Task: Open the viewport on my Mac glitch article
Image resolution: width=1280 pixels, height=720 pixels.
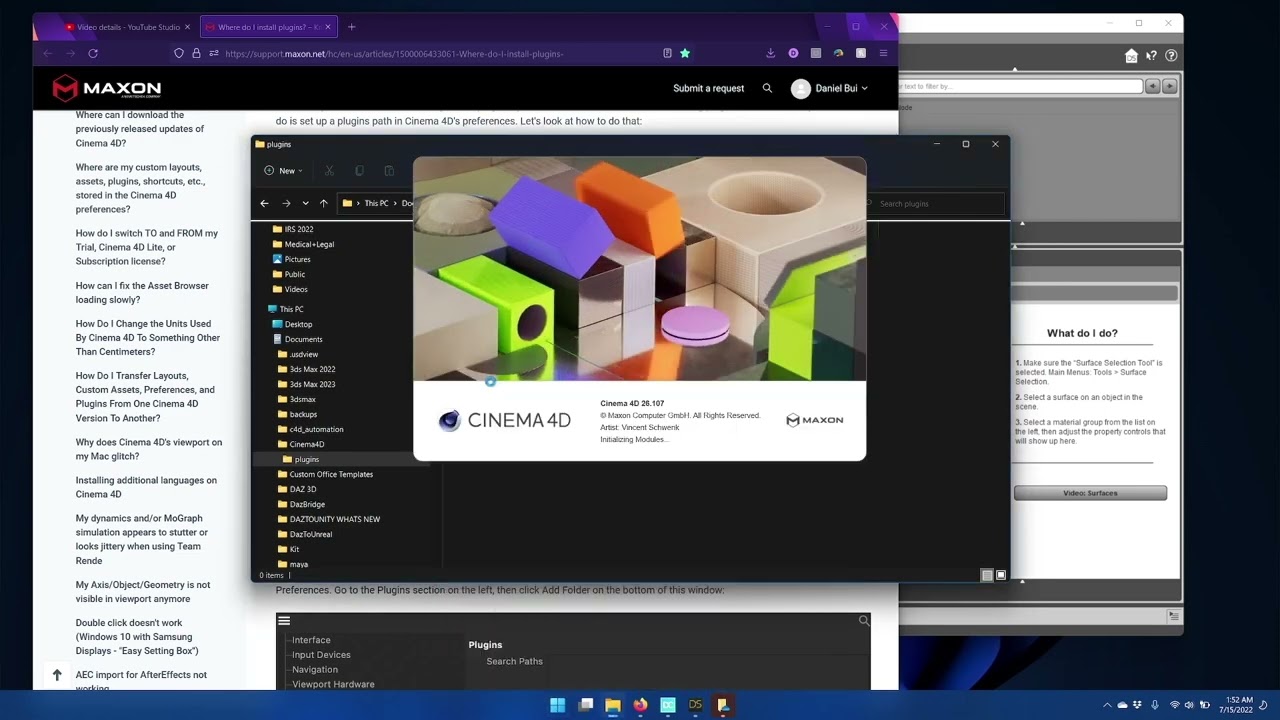Action: [149, 449]
